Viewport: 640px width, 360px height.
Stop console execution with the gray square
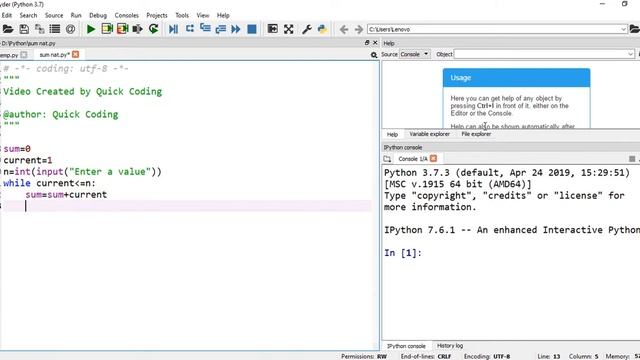point(632,159)
